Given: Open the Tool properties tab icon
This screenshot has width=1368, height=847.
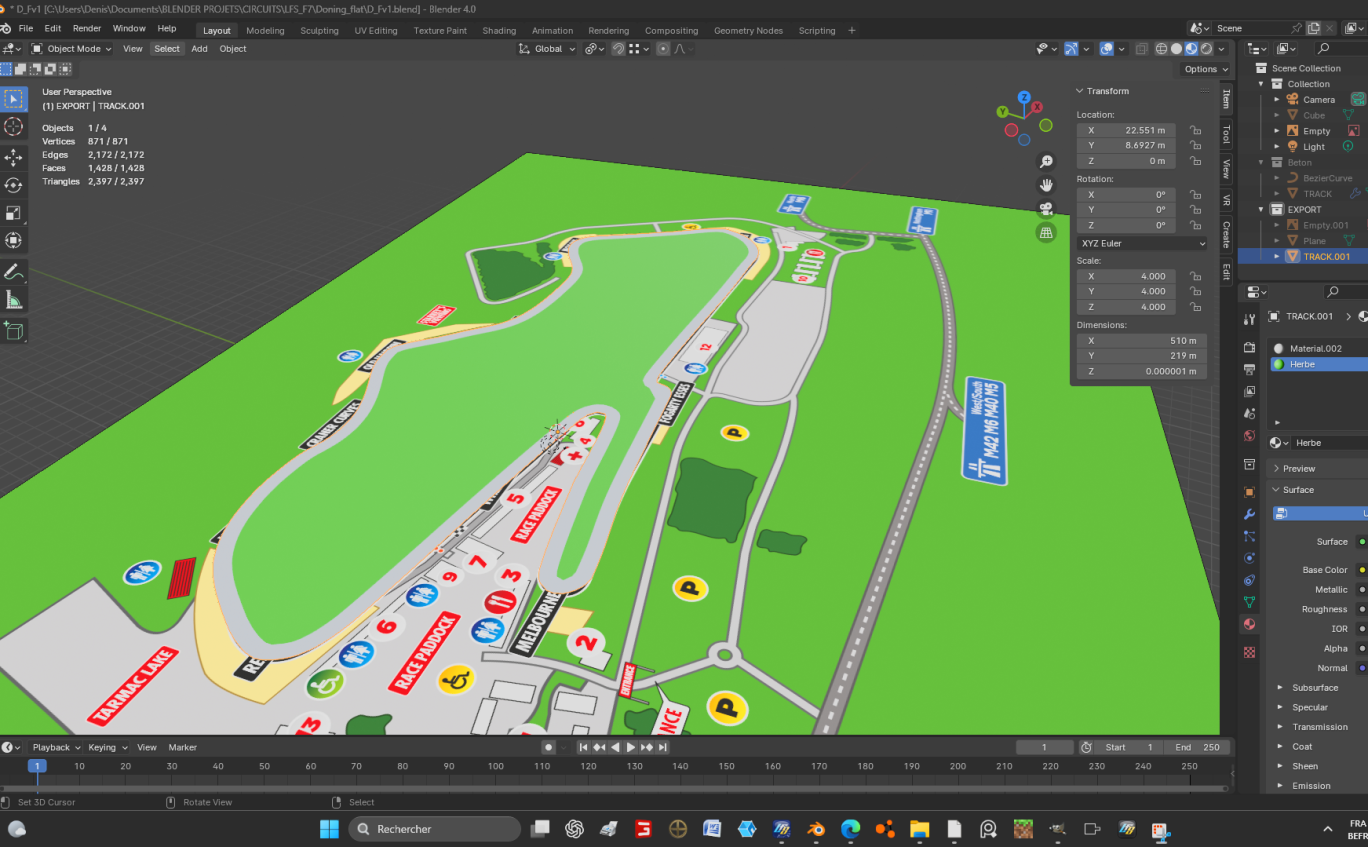Looking at the screenshot, I should click(1249, 319).
